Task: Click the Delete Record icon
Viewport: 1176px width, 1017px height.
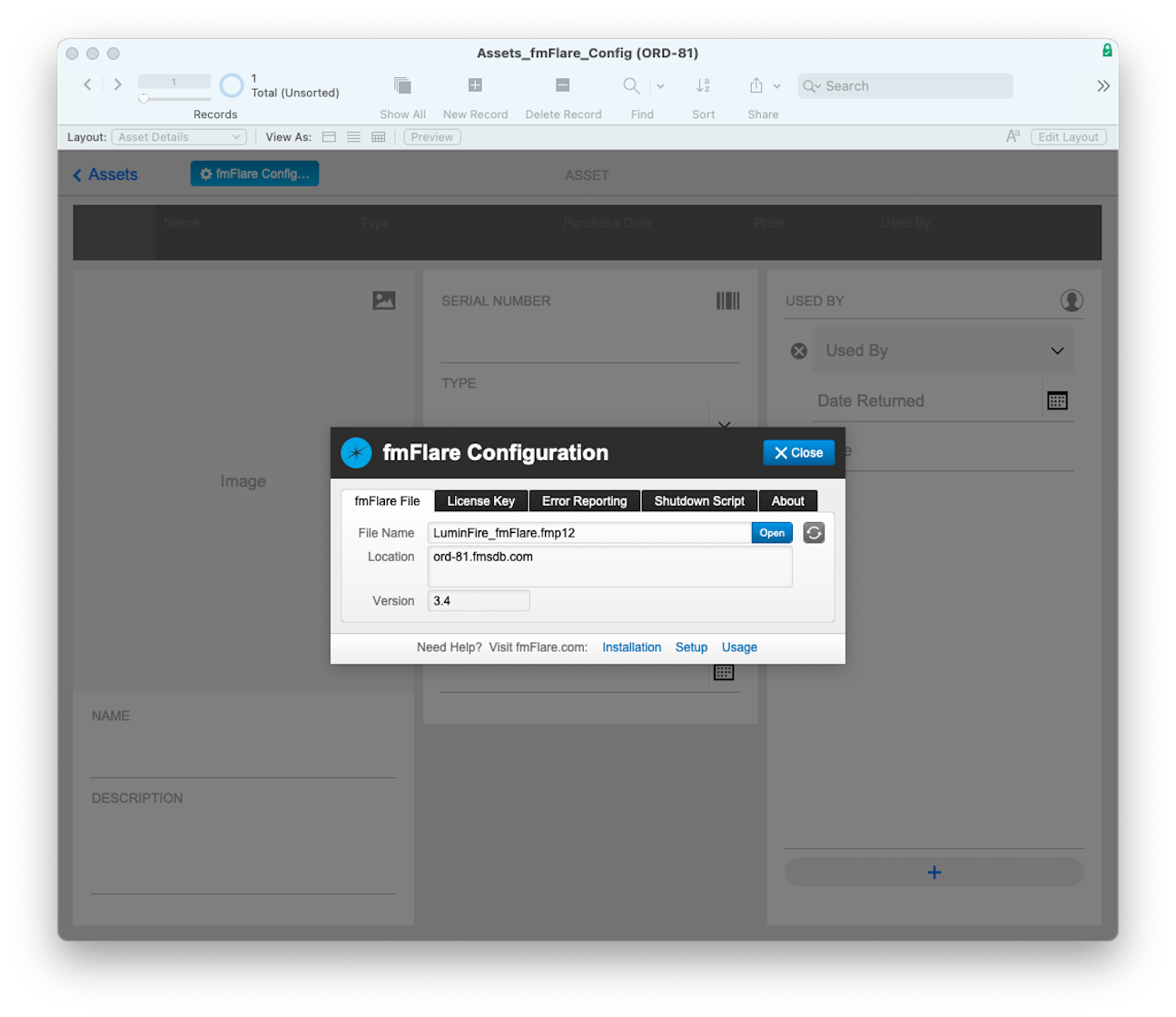Action: (x=563, y=85)
